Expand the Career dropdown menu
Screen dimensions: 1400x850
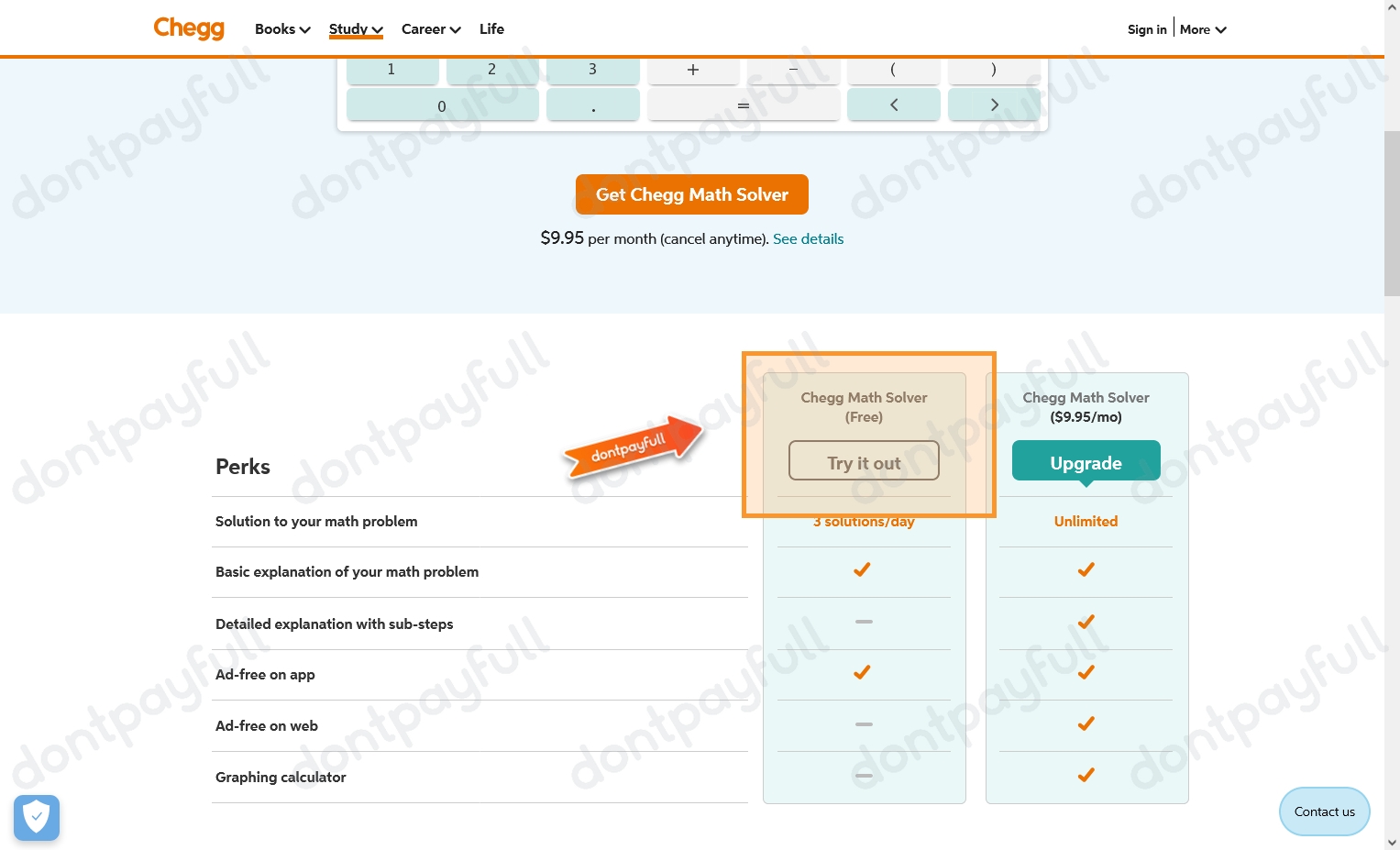click(x=431, y=29)
